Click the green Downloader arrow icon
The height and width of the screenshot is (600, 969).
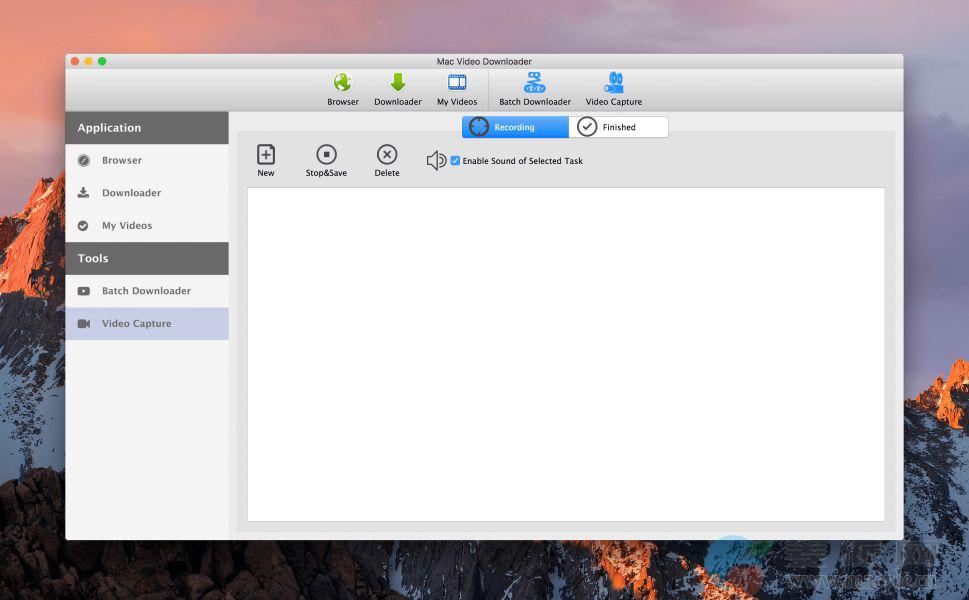click(397, 83)
